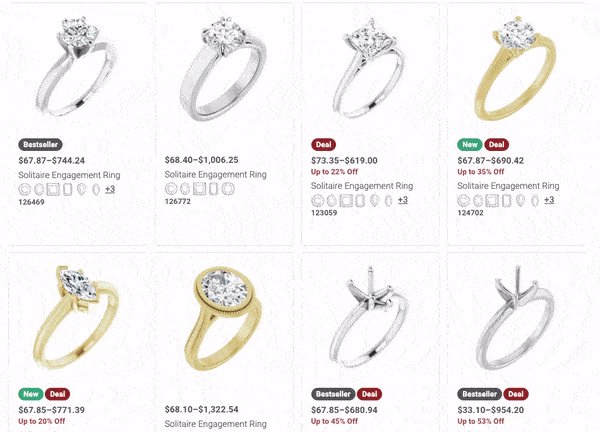Select square stone shape icon for item 126469

tap(53, 189)
